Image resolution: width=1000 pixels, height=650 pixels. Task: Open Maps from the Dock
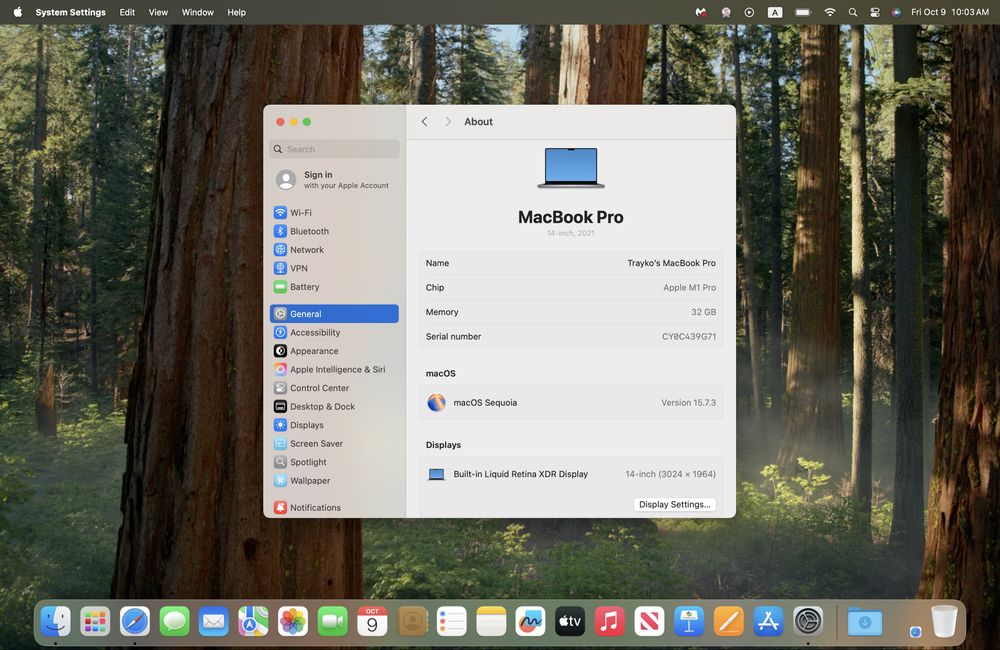pyautogui.click(x=253, y=621)
